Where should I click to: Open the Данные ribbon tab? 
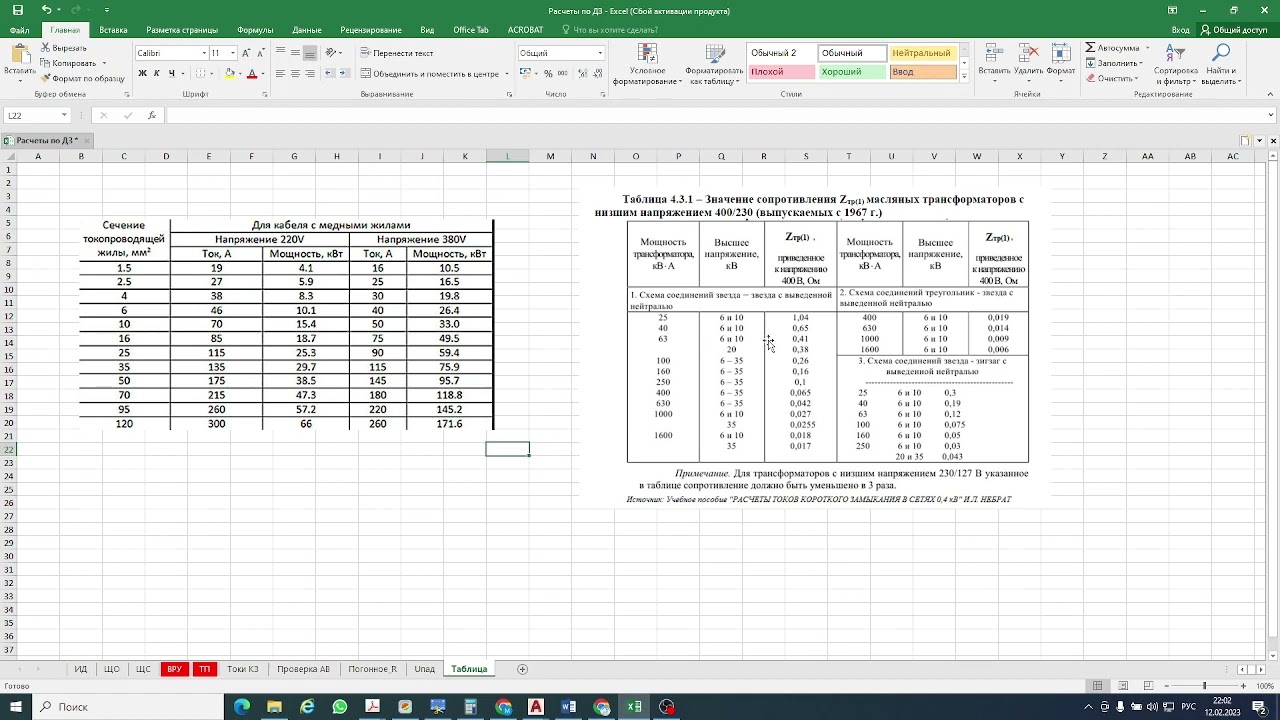[x=307, y=30]
